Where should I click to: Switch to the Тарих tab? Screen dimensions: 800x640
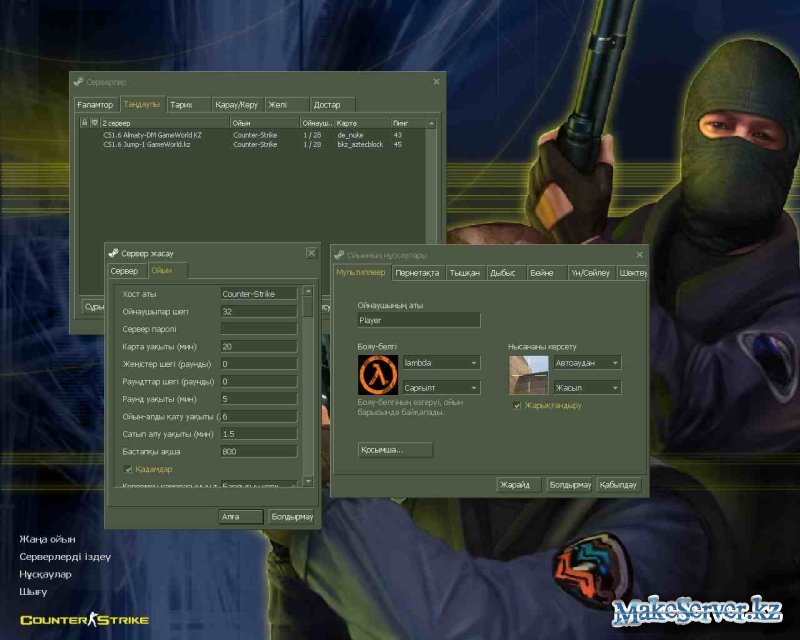click(x=189, y=105)
